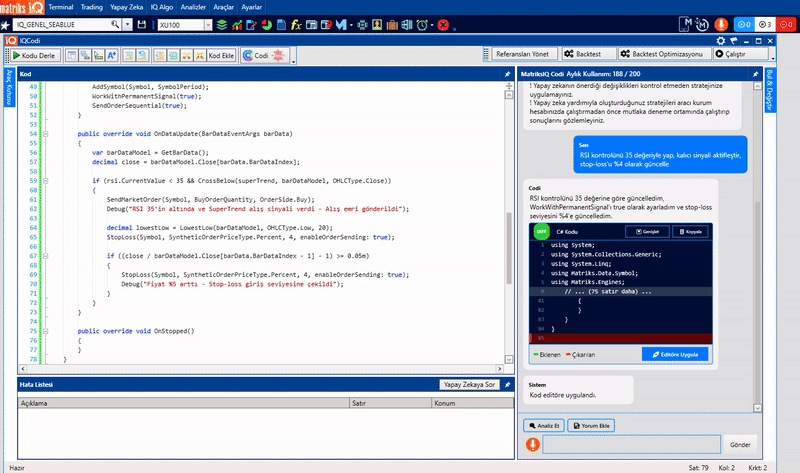Click the alarm clock icon

tap(422, 24)
